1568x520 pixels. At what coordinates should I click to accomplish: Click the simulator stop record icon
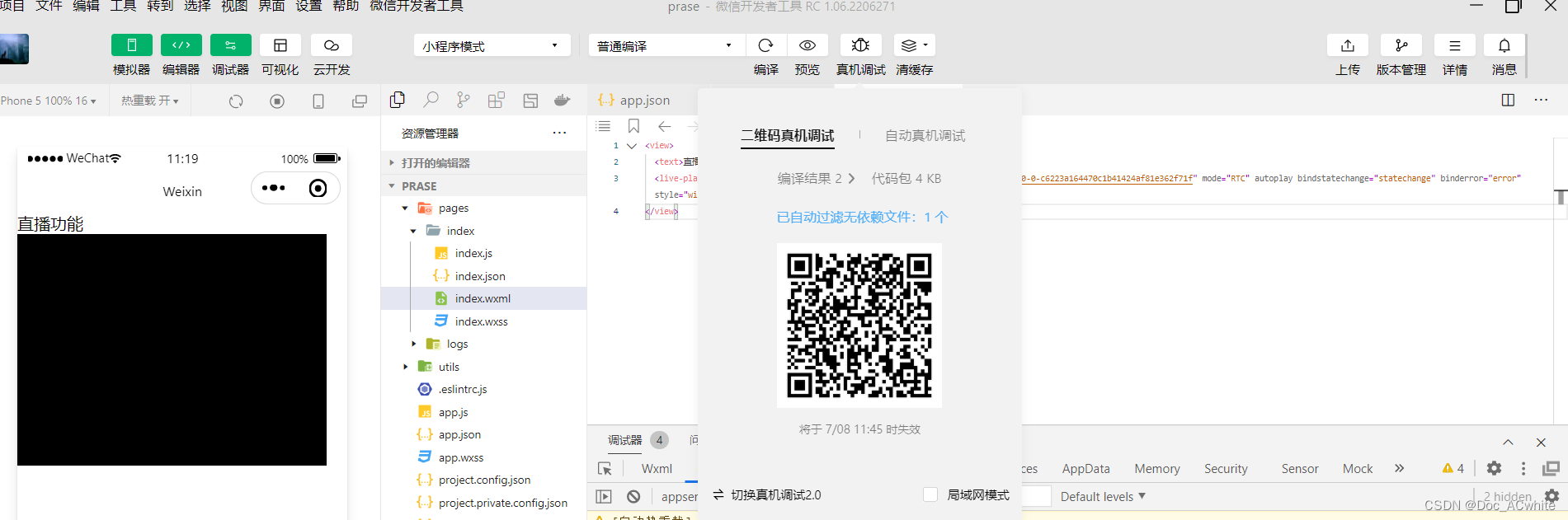coord(277,101)
